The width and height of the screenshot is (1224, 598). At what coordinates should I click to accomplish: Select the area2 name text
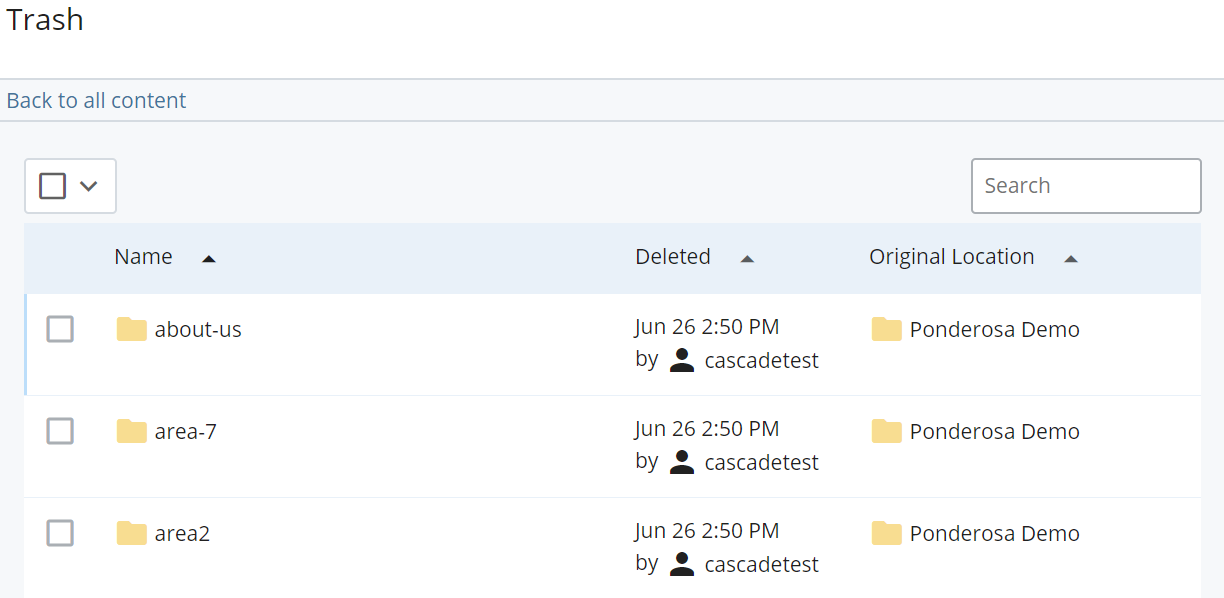[181, 533]
